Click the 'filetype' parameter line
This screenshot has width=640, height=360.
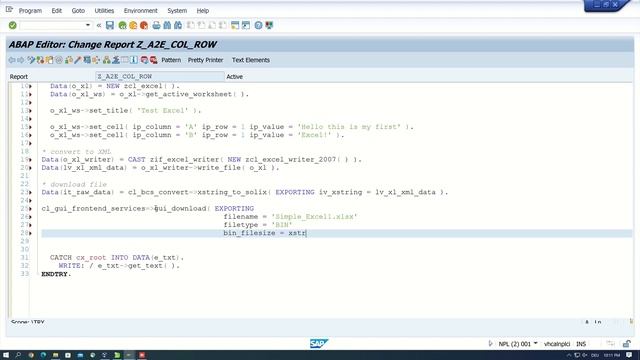click(x=258, y=225)
